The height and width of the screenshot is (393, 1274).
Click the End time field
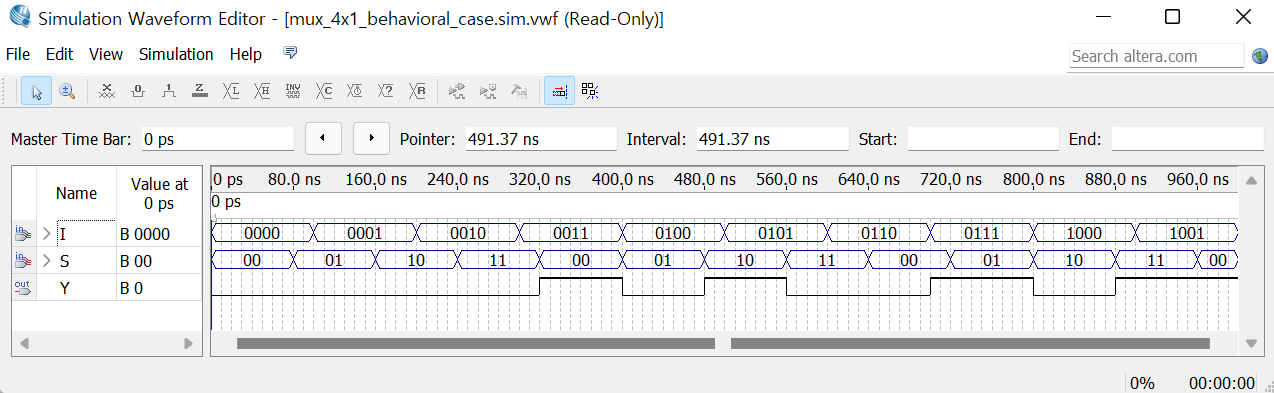(1187, 139)
